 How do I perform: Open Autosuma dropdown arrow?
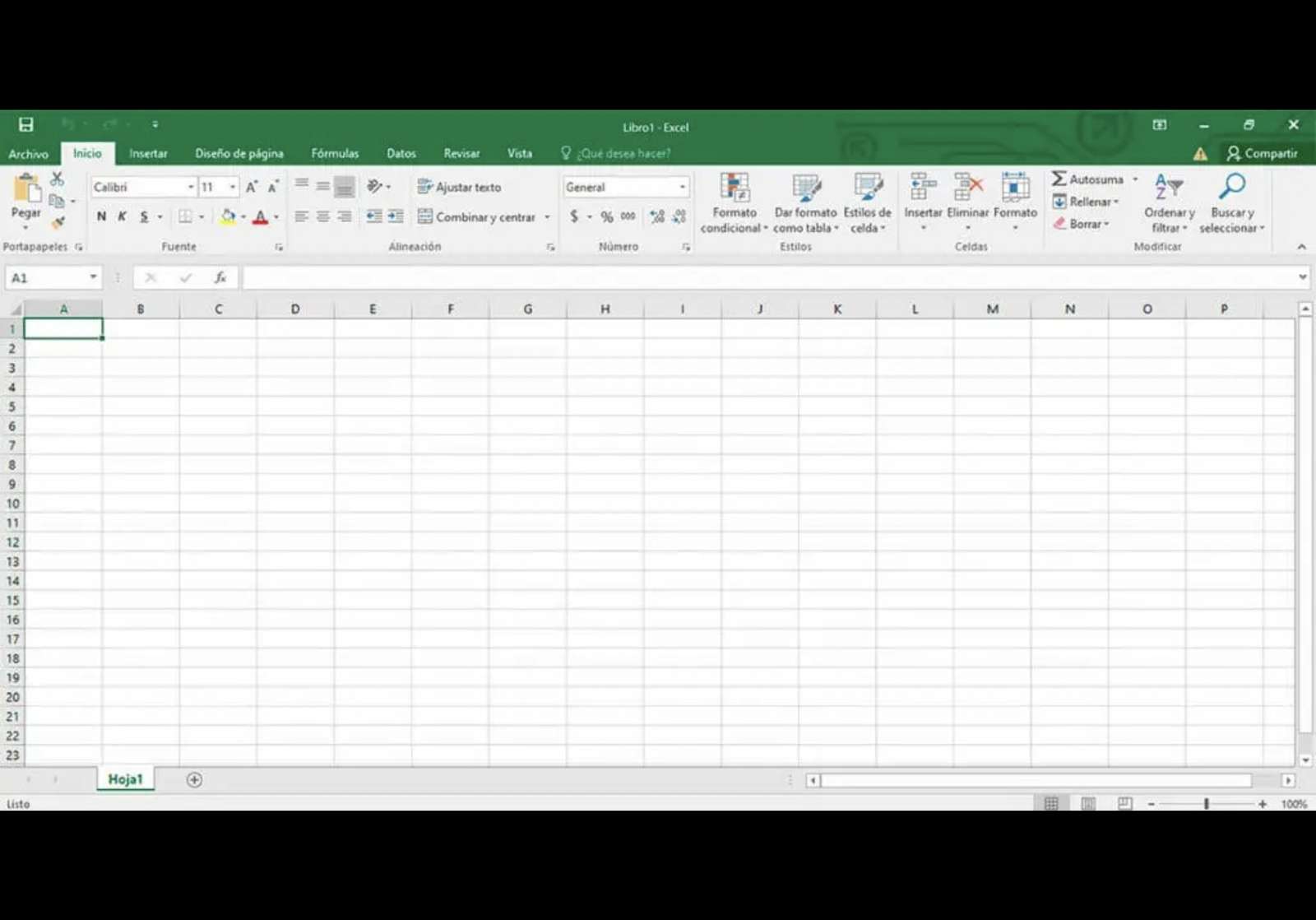[x=1135, y=179]
